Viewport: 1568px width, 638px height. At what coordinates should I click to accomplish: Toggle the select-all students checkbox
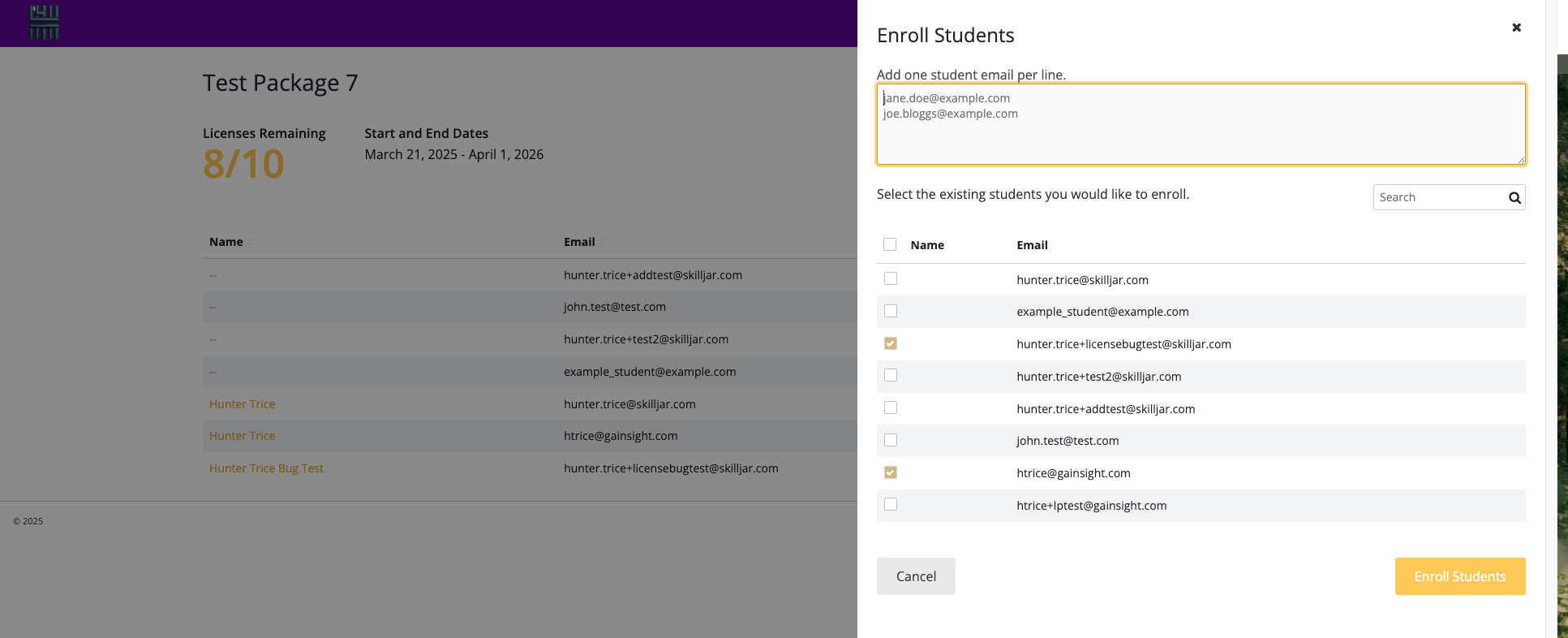click(x=890, y=244)
